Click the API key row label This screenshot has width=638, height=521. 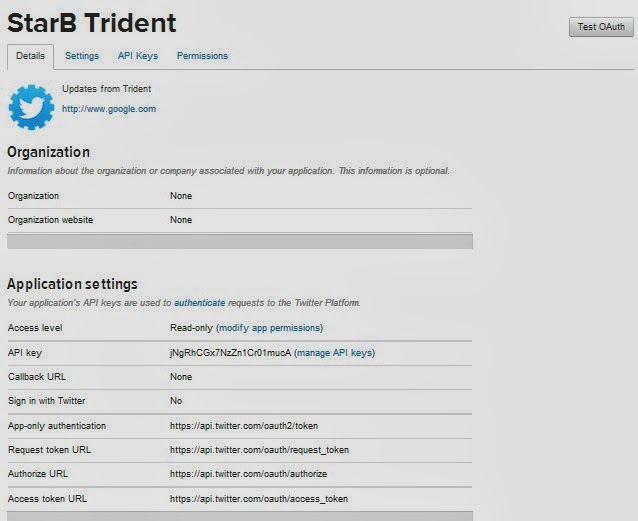coord(25,352)
